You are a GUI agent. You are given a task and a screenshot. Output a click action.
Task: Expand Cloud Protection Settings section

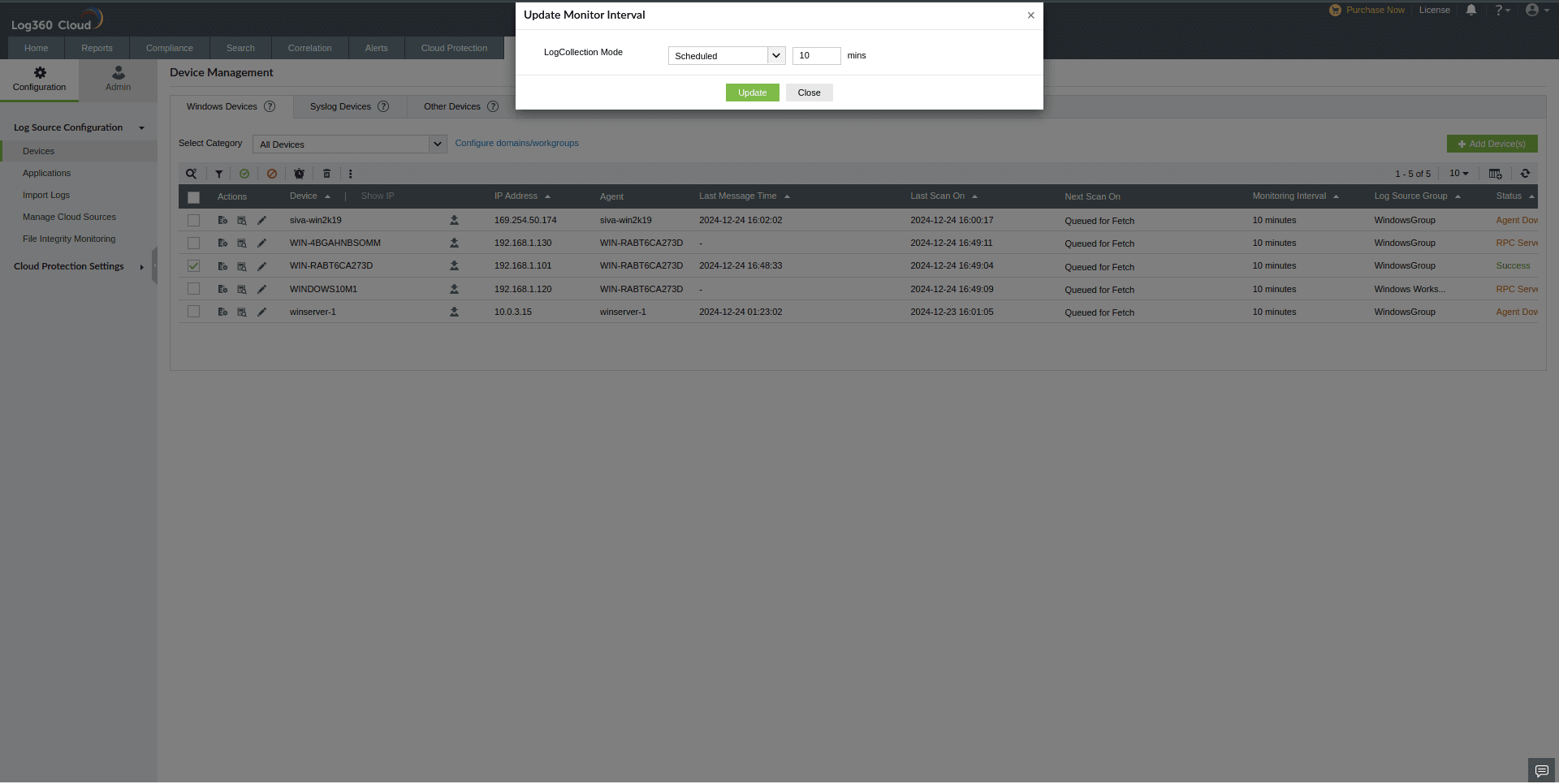tap(79, 267)
